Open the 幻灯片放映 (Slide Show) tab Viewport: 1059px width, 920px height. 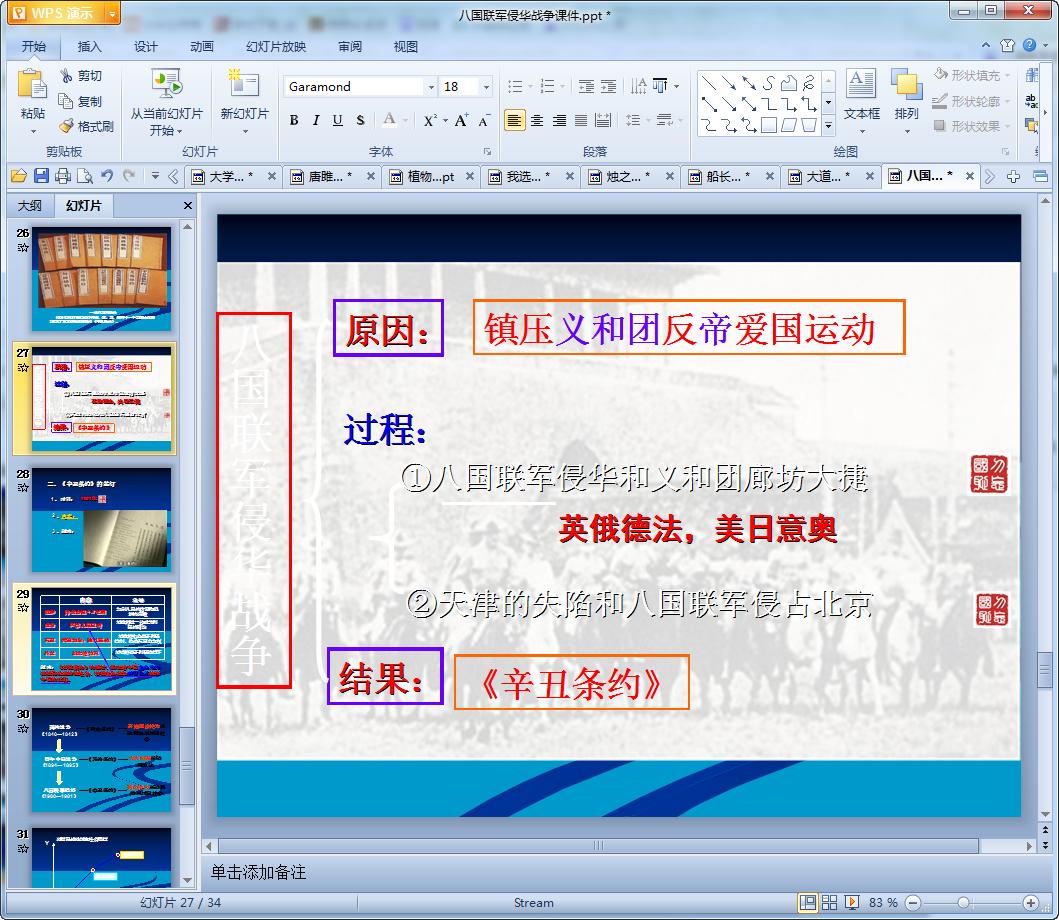[x=276, y=47]
